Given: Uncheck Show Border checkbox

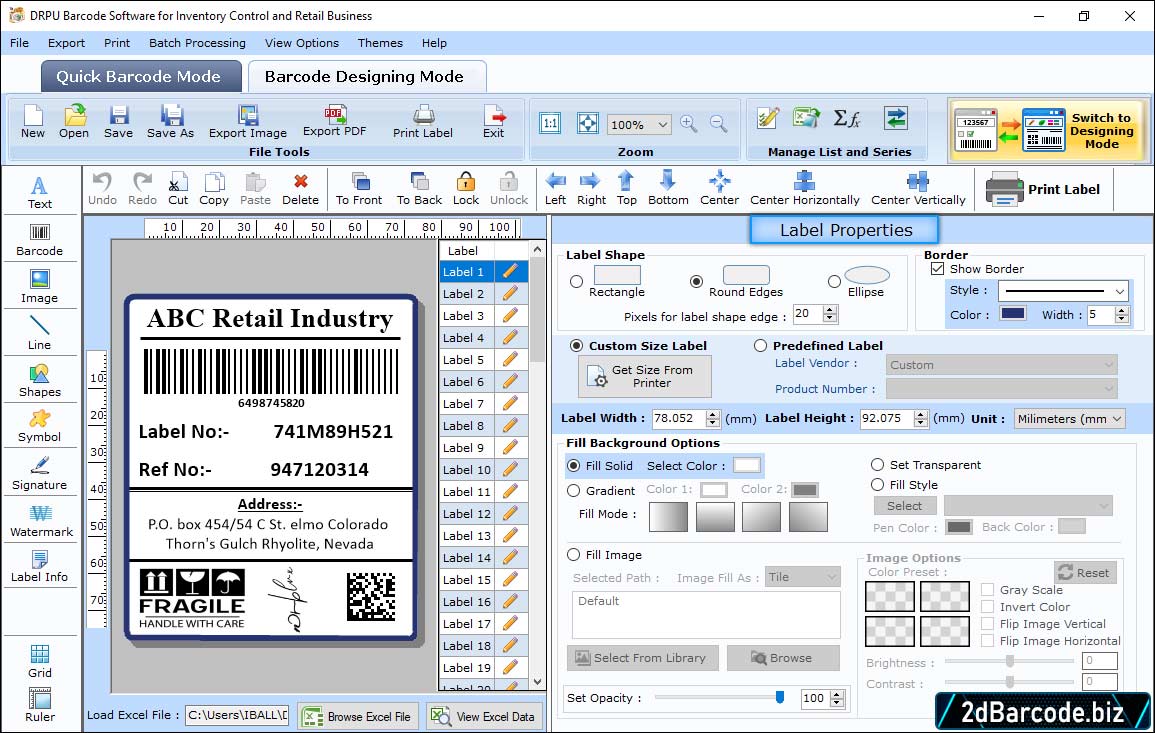Looking at the screenshot, I should click(937, 269).
